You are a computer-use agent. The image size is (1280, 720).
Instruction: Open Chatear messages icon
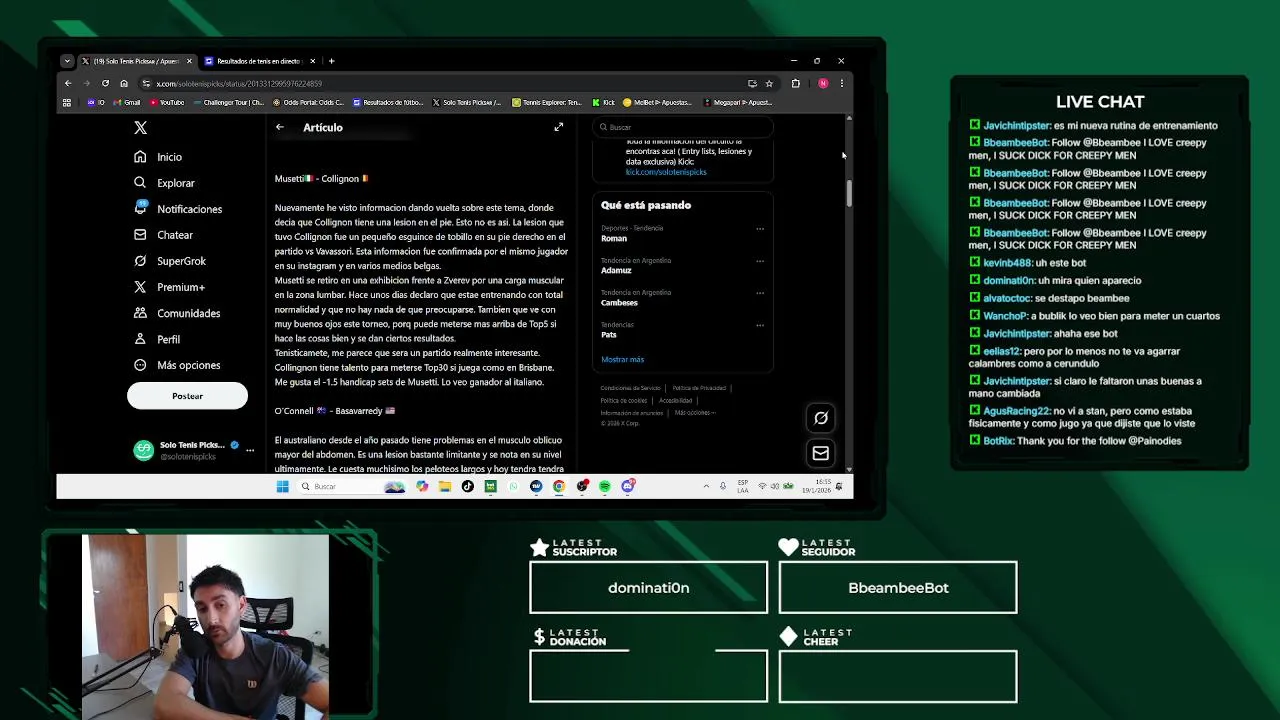coord(140,235)
